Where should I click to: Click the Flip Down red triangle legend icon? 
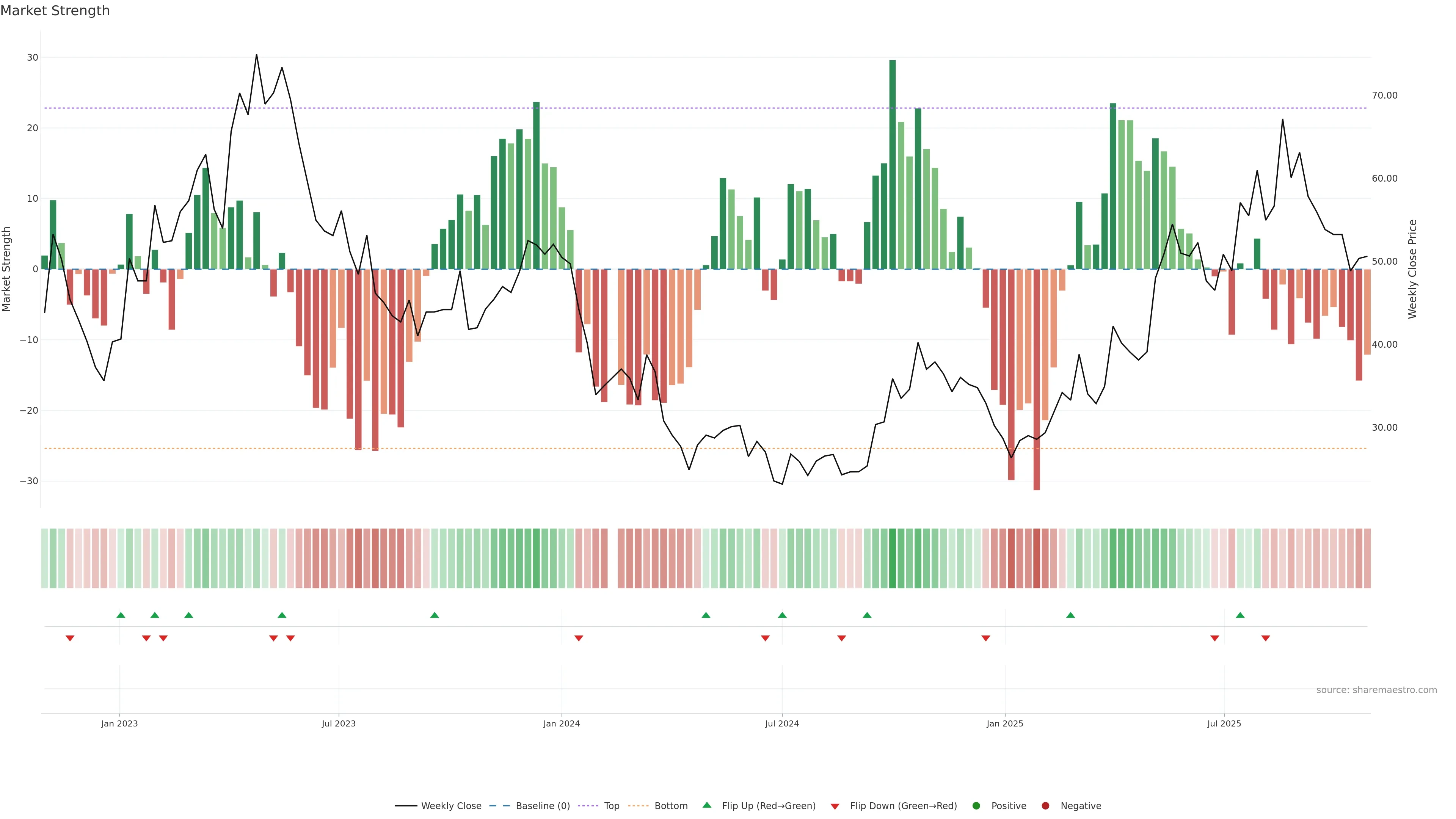coord(835,806)
